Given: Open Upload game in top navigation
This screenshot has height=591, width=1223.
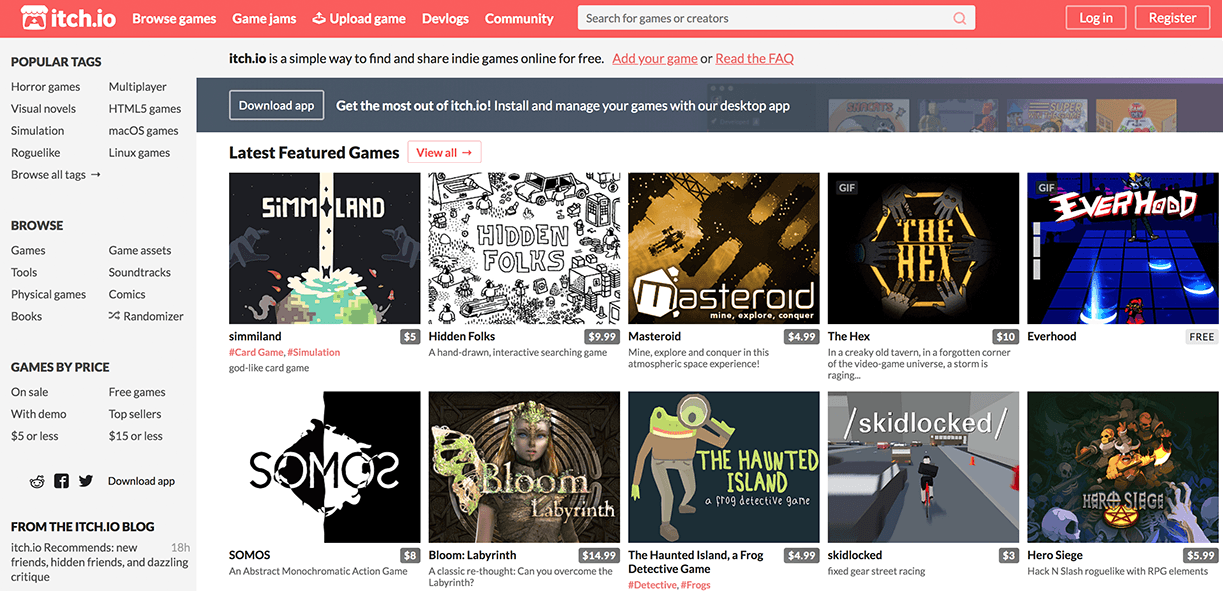Looking at the screenshot, I should [359, 18].
